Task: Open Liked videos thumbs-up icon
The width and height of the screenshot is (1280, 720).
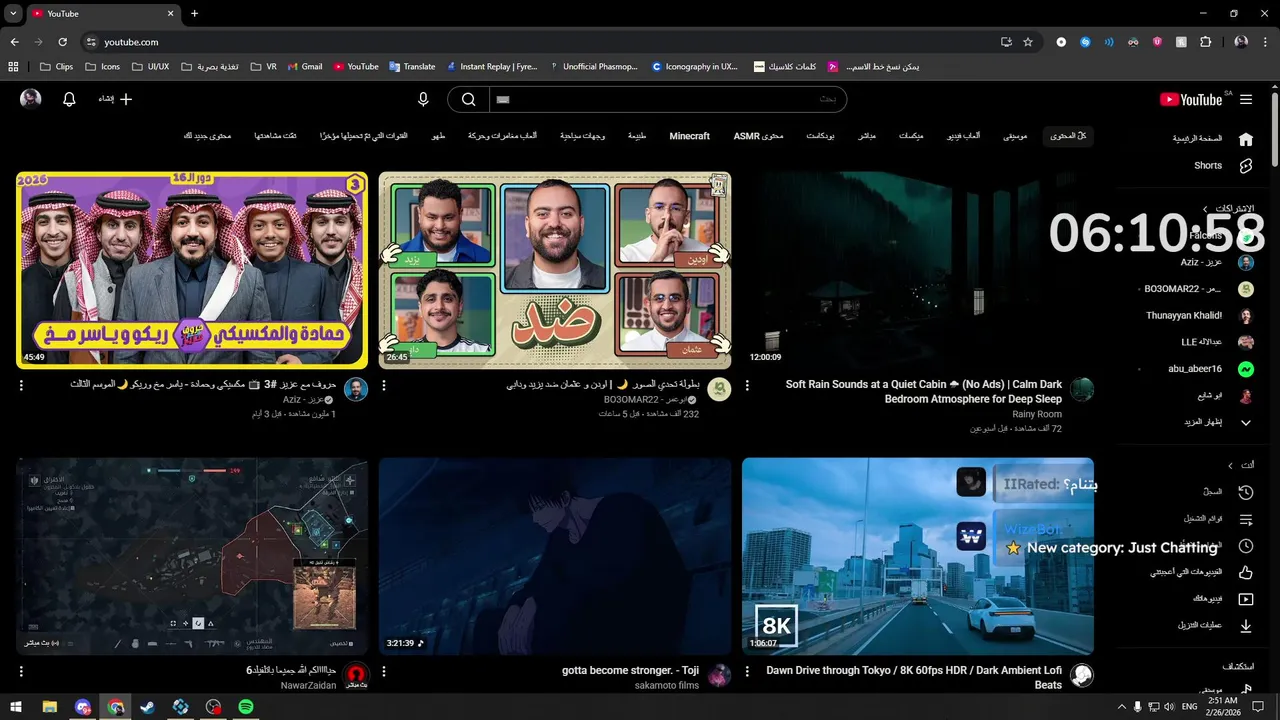Action: click(x=1246, y=573)
